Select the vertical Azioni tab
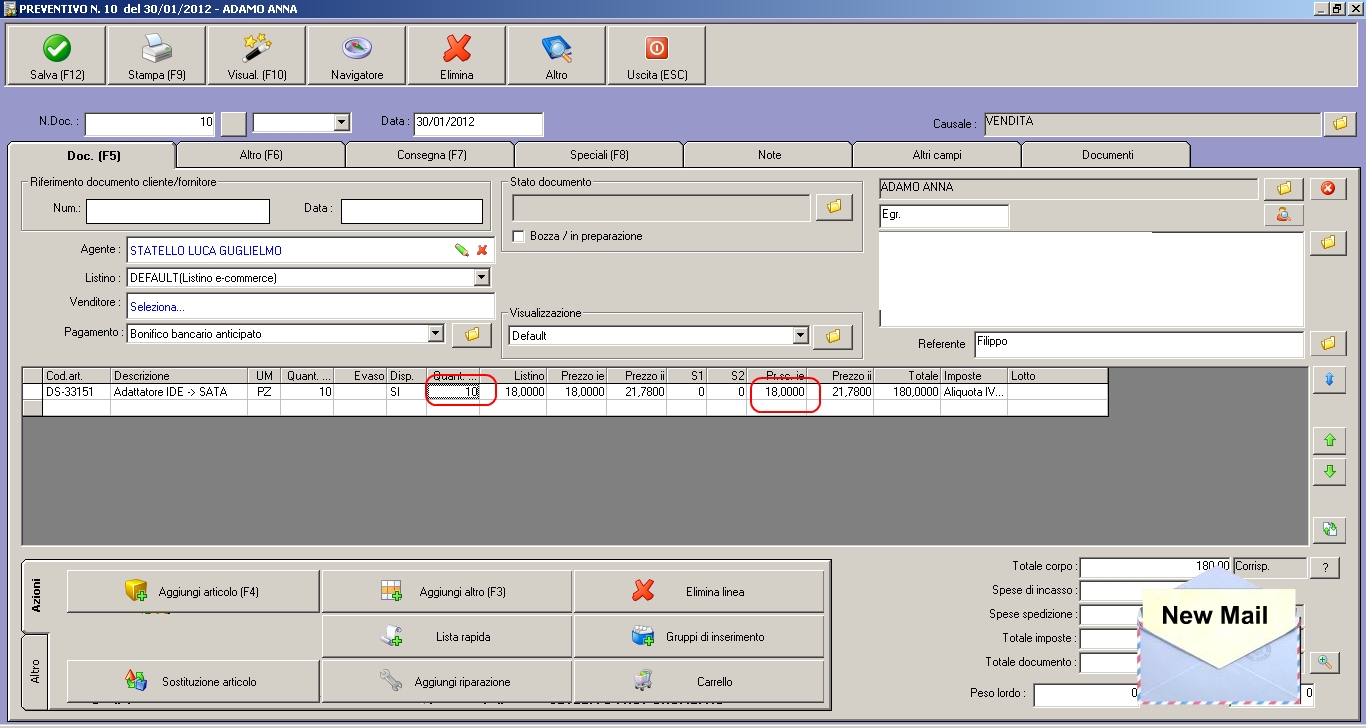Screen dimensions: 1366x728 pos(35,596)
